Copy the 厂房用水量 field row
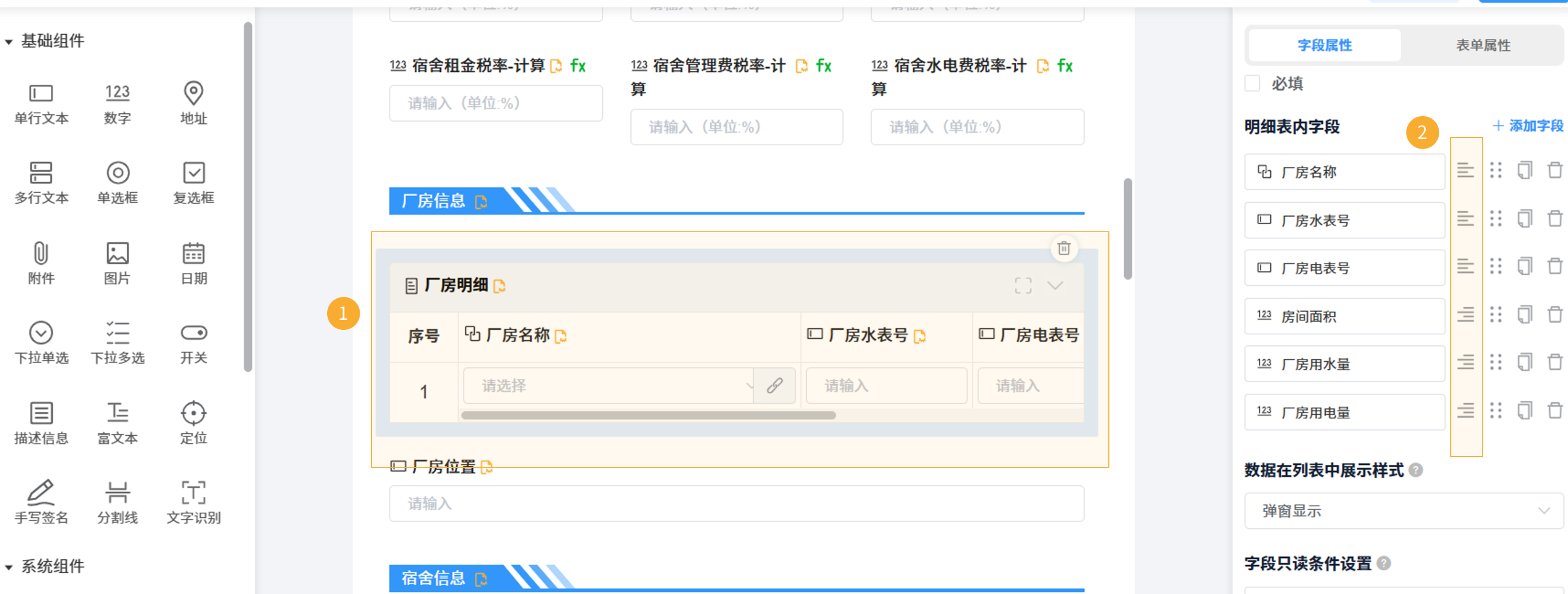This screenshot has width=1568, height=594. tap(1524, 362)
